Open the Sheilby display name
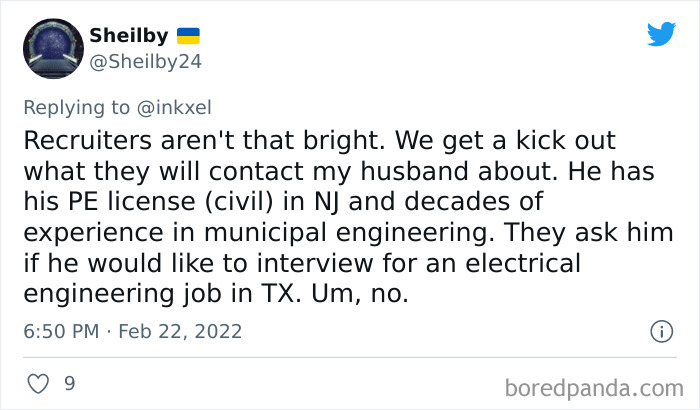This screenshot has height=410, width=700. click(129, 36)
